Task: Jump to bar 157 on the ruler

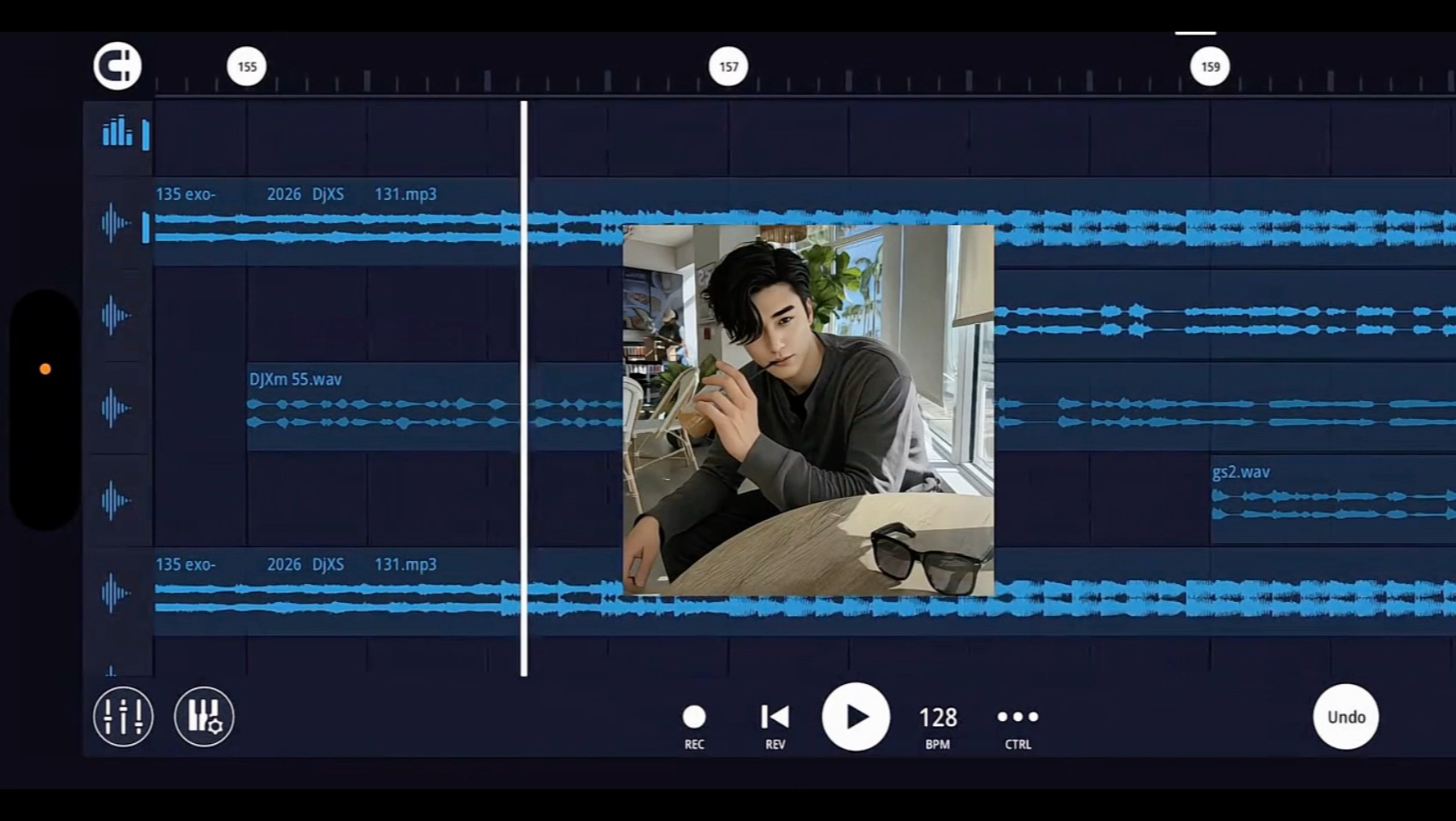Action: 728,67
